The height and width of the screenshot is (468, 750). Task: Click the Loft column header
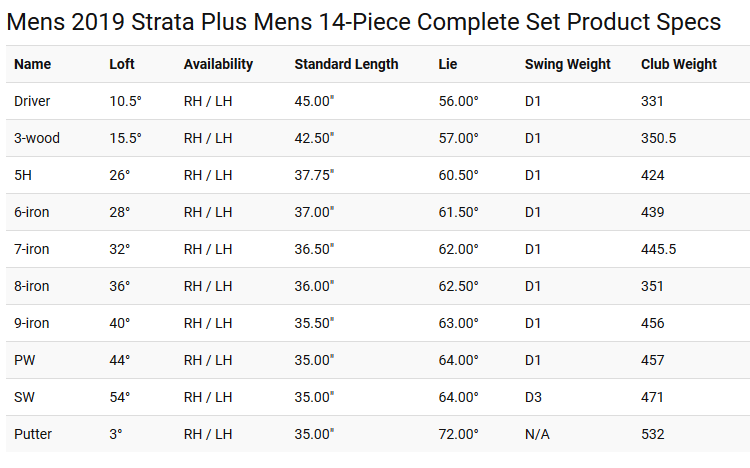coord(121,64)
